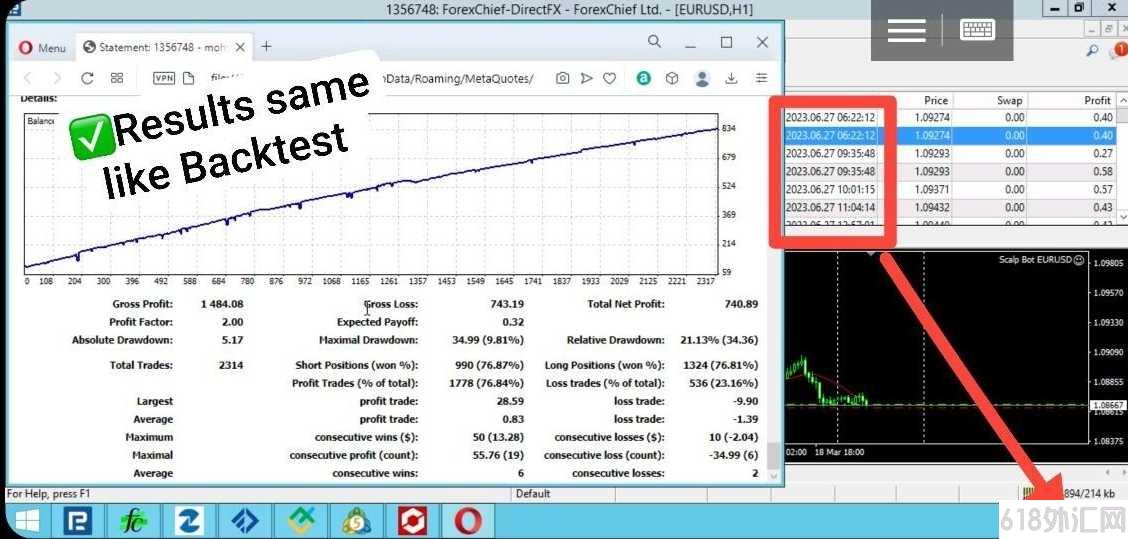The width and height of the screenshot is (1128, 539).
Task: Open the blue P-logo taskbar app
Action: pyautogui.click(x=78, y=521)
